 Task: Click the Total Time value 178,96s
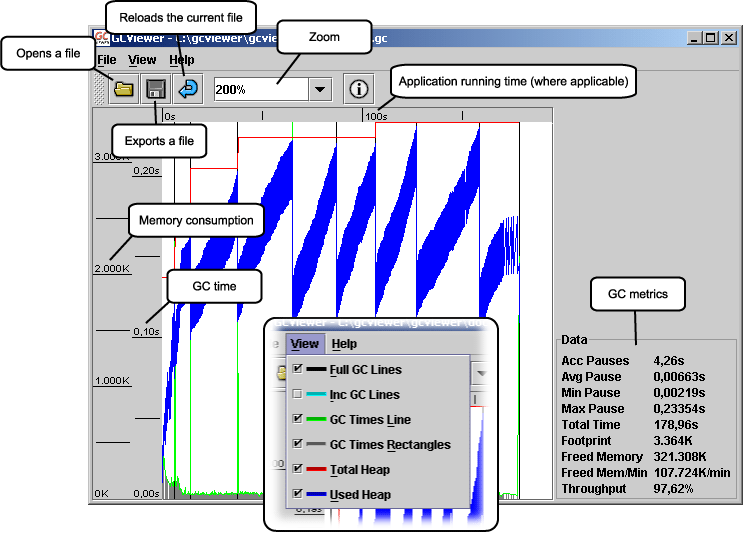tap(676, 425)
